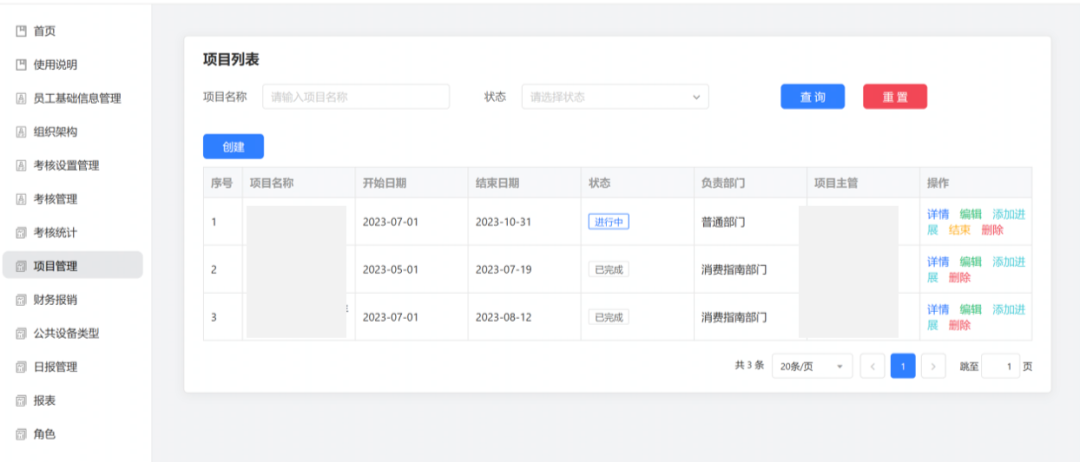Image resolution: width=1080 pixels, height=462 pixels.
Task: Click the 考核设置管理 sidebar icon
Action: (21, 165)
